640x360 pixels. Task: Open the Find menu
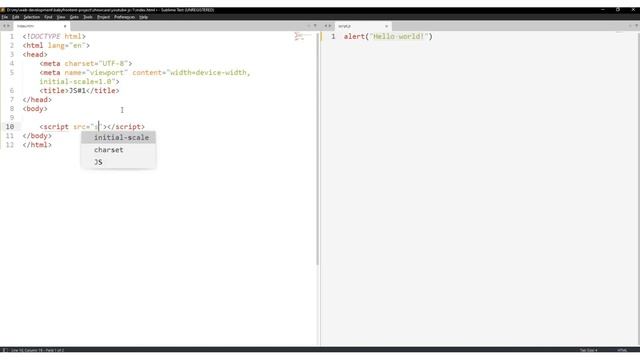point(48,17)
